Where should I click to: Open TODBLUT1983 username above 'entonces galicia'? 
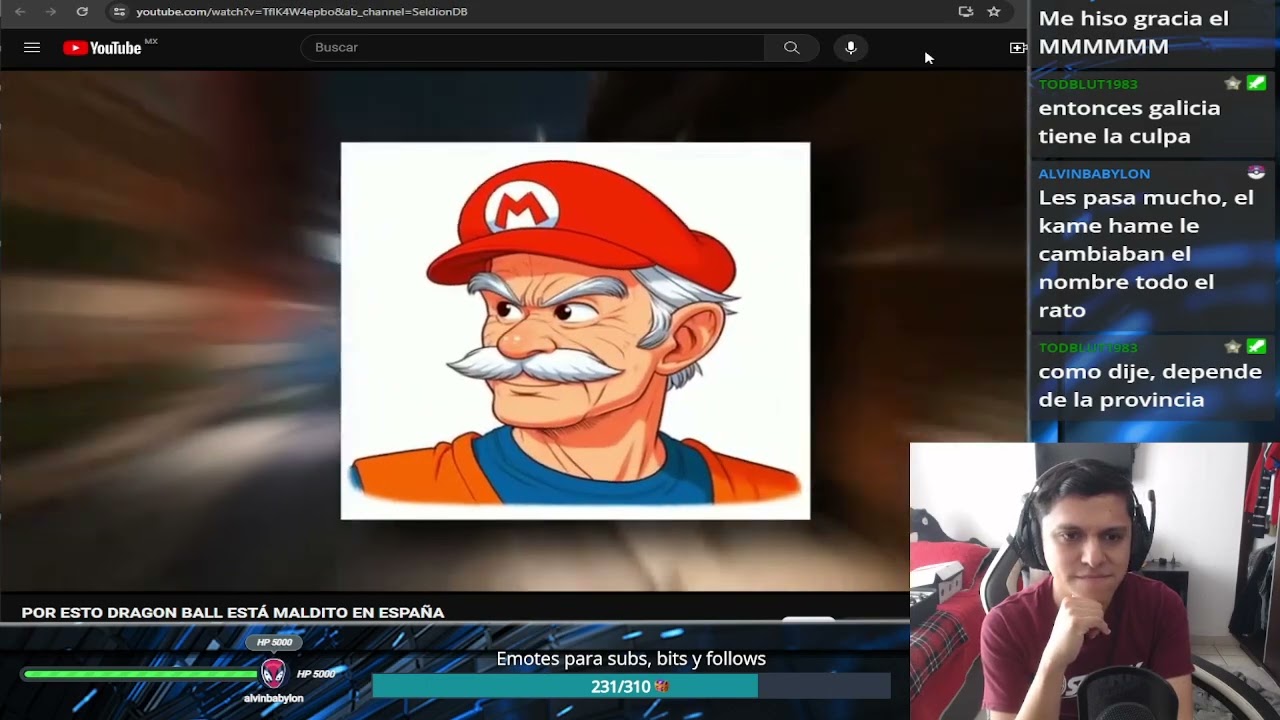click(x=1088, y=84)
